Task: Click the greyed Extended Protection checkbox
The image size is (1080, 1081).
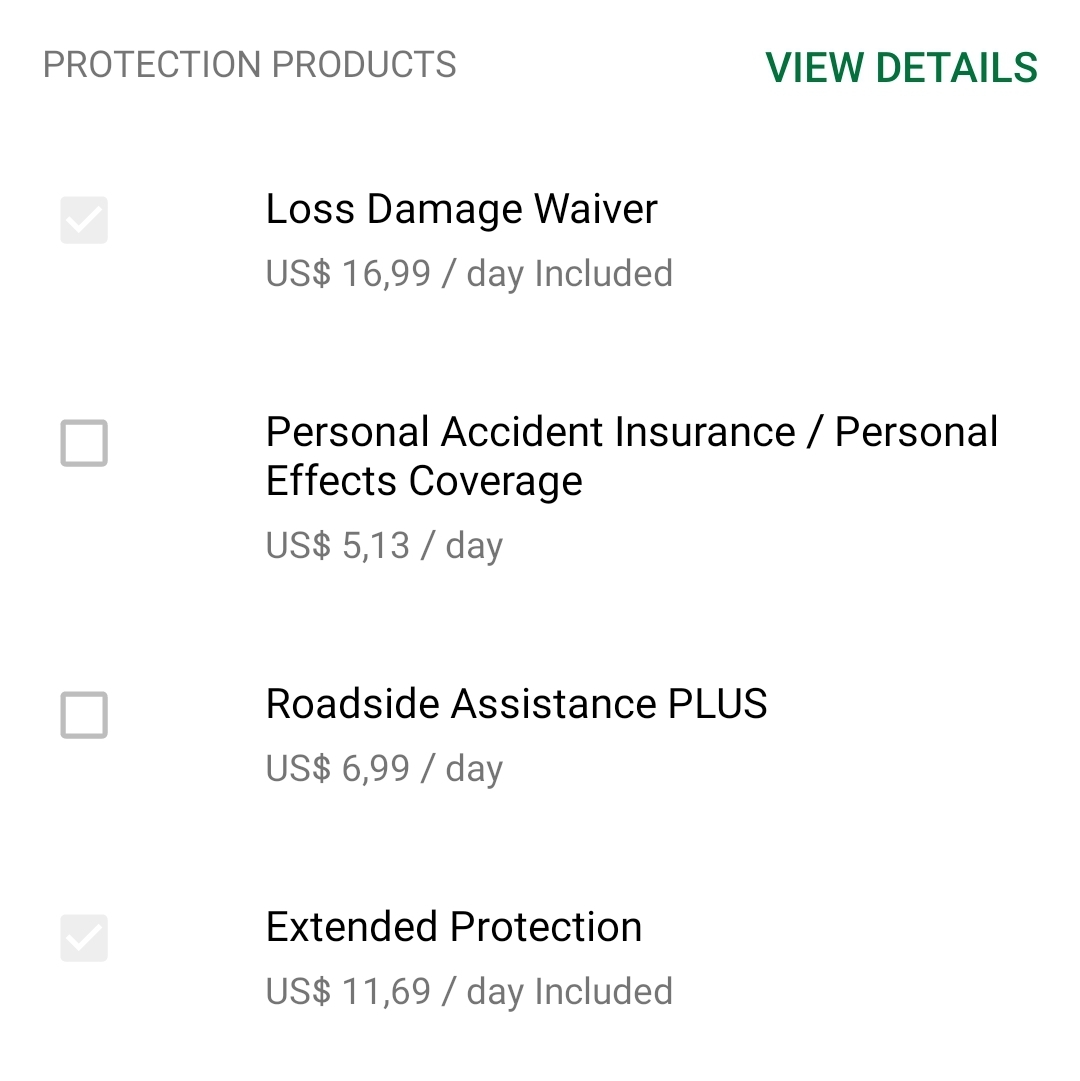Action: (84, 938)
